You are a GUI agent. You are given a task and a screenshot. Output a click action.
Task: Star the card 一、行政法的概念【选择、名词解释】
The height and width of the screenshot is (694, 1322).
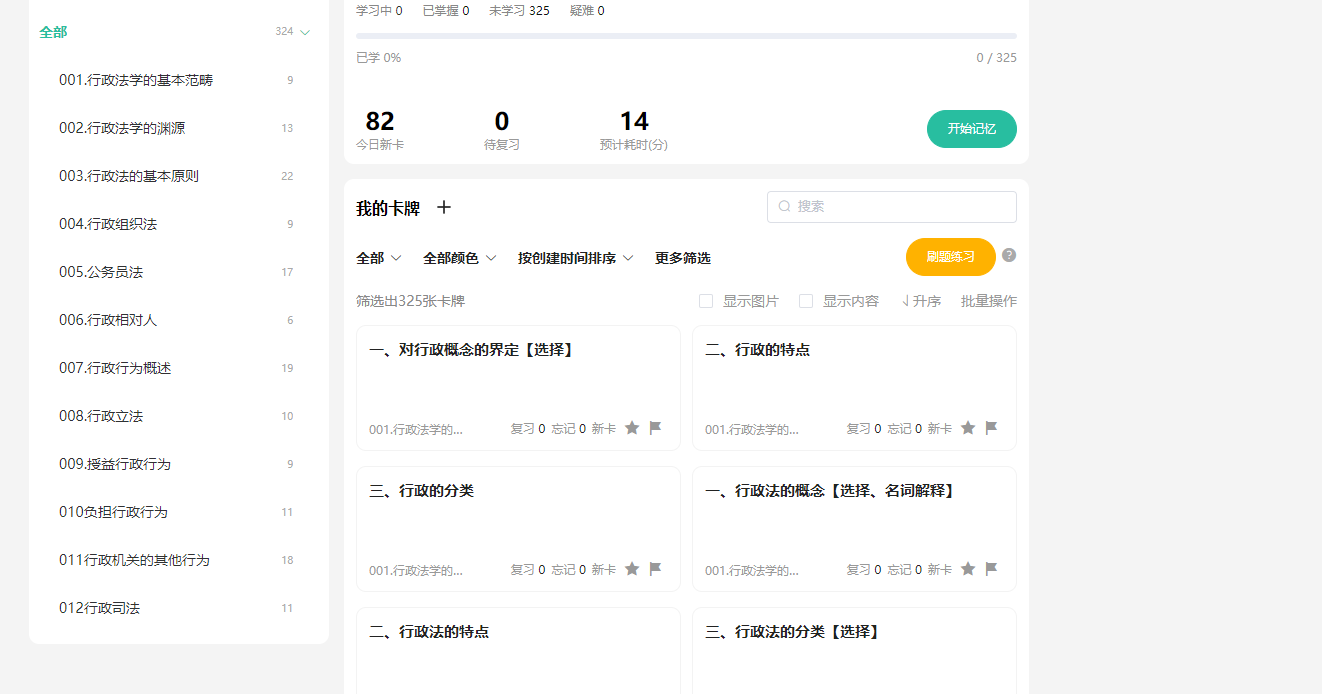pos(968,569)
